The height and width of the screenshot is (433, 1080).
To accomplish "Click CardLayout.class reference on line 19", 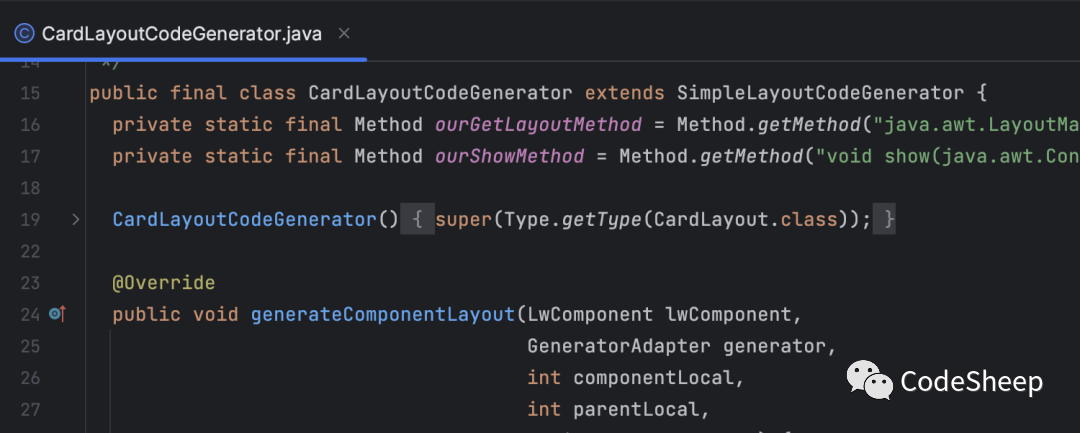I will (745, 220).
